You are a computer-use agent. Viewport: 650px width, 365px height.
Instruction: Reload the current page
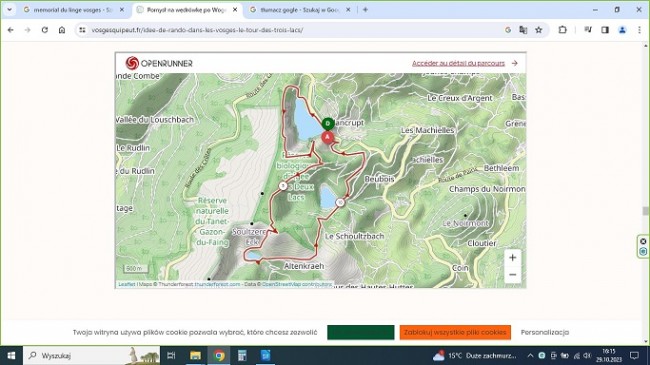[45, 30]
